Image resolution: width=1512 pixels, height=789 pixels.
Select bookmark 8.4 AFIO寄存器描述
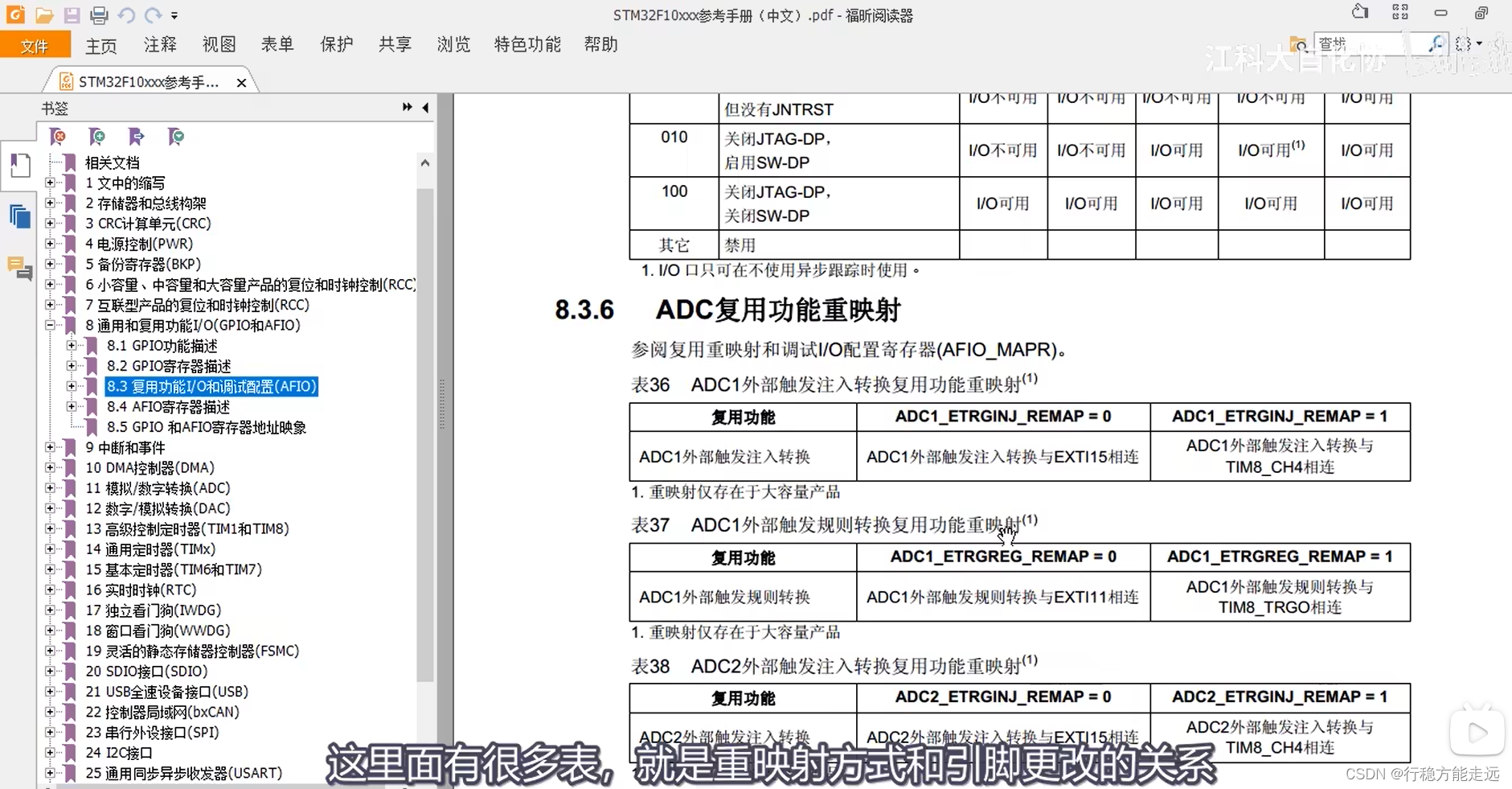168,407
